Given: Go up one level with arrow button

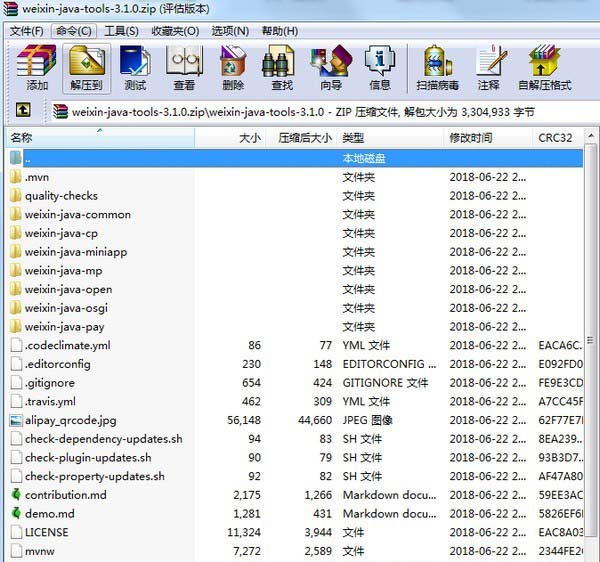Looking at the screenshot, I should [23, 110].
